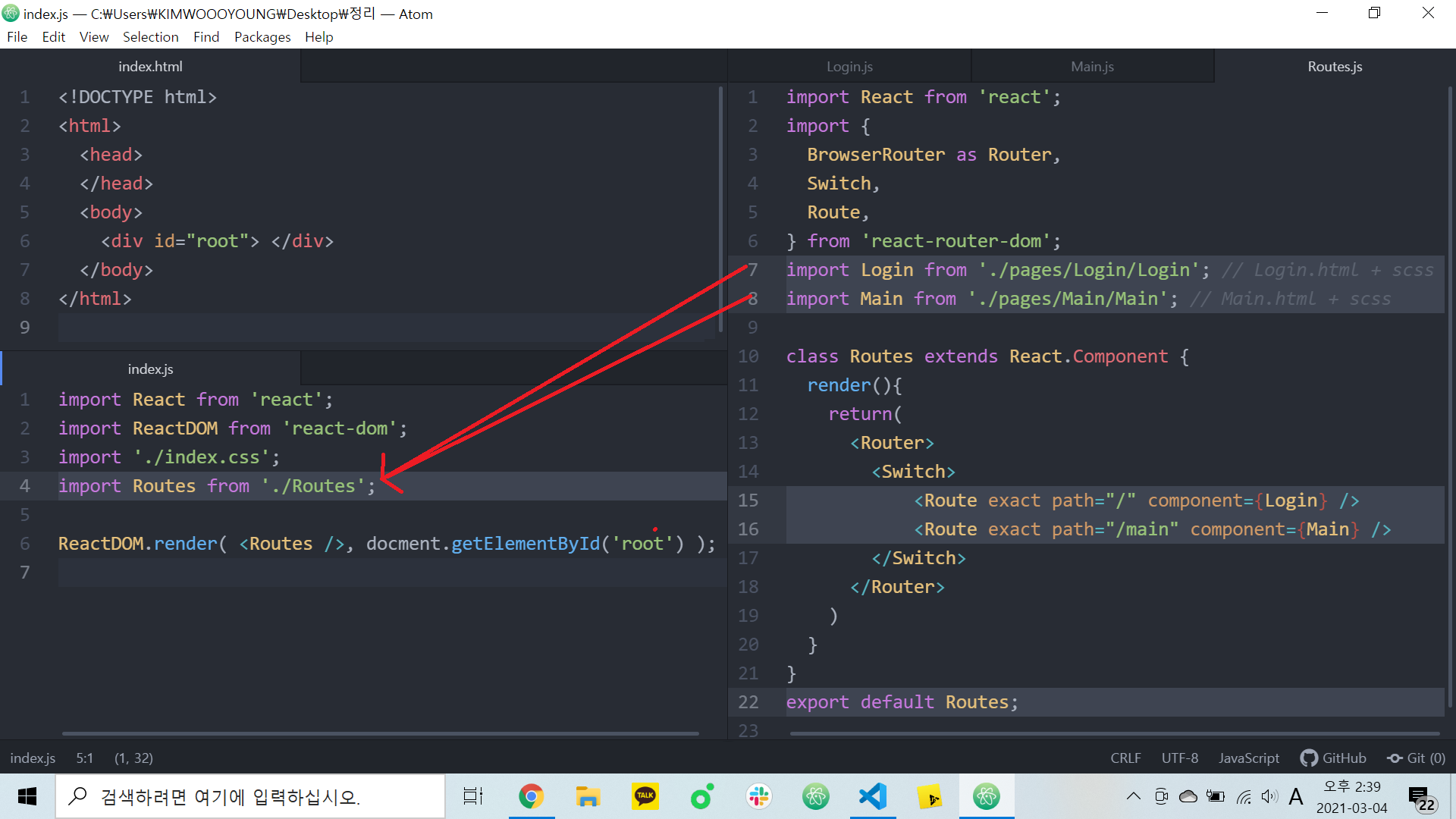This screenshot has height=819, width=1456.
Task: Switch to the Main.js tab
Action: [1092, 66]
